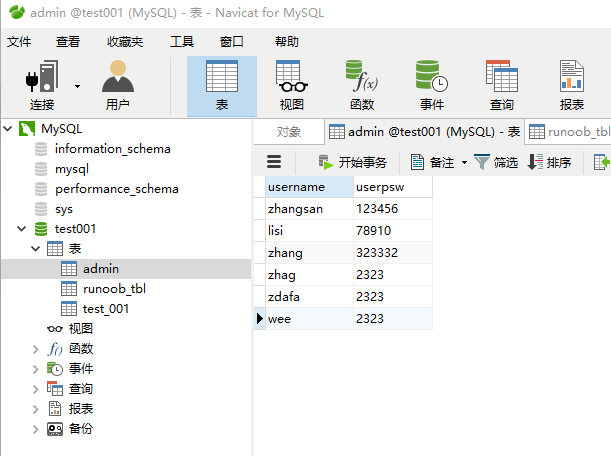
Task: Click the 函数 f() icon in tree
Action: pos(55,349)
